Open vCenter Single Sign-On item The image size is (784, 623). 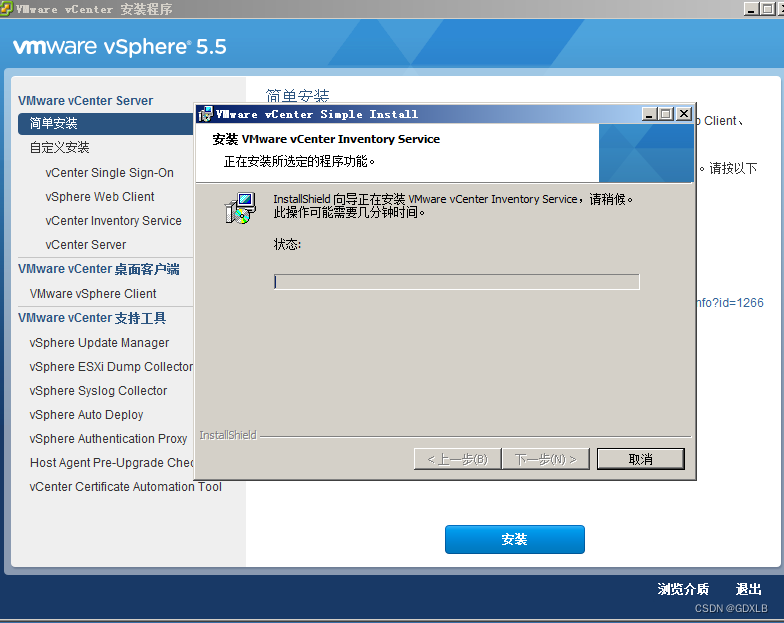(x=110, y=172)
